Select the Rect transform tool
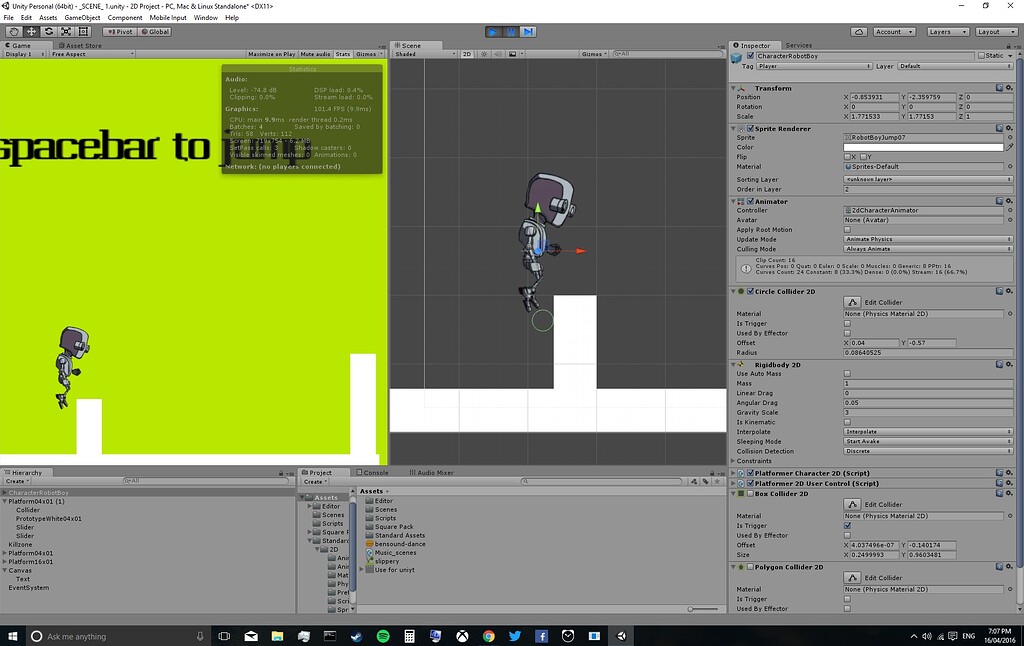 (84, 31)
